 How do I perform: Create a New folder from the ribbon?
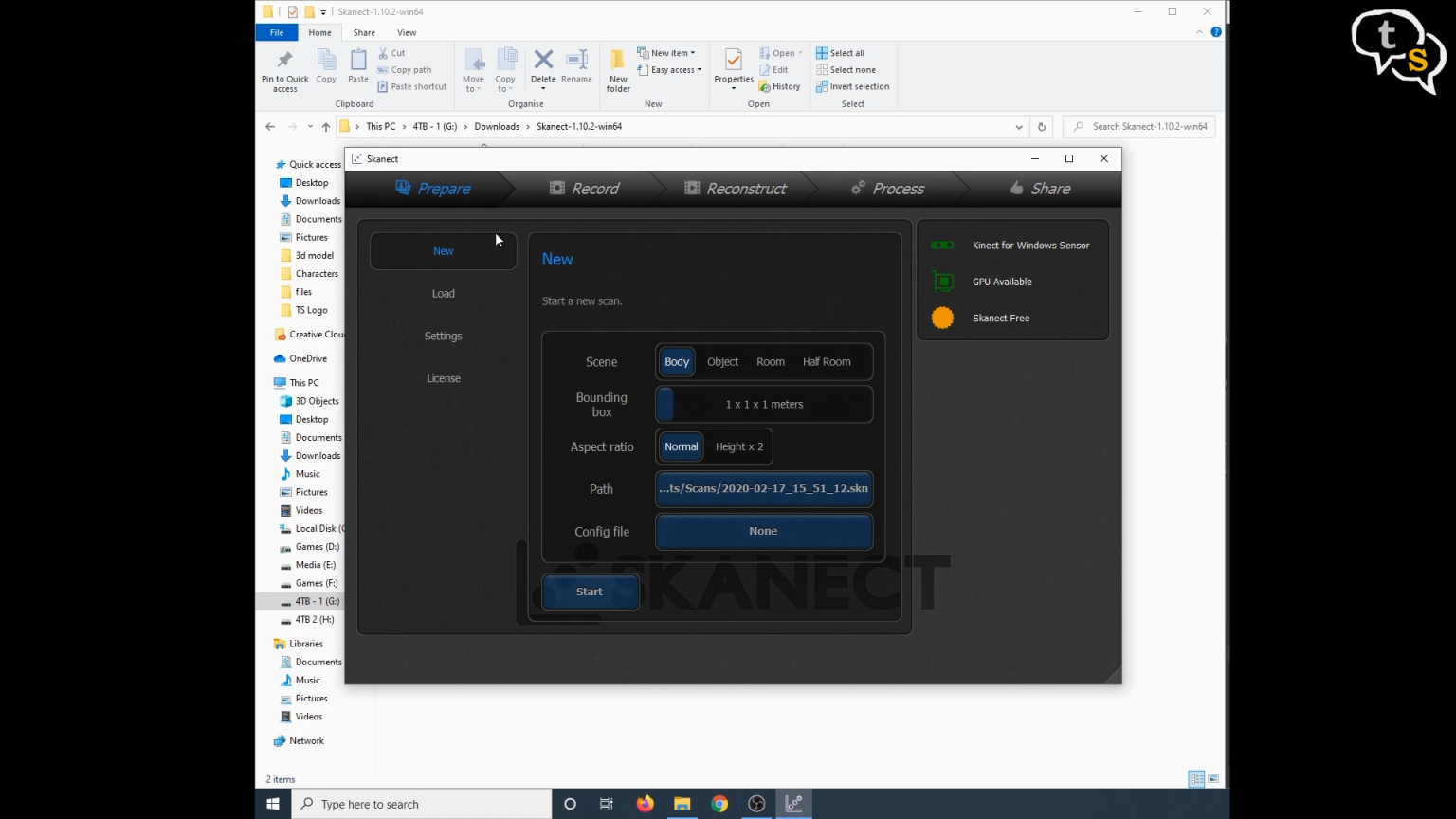pyautogui.click(x=618, y=70)
